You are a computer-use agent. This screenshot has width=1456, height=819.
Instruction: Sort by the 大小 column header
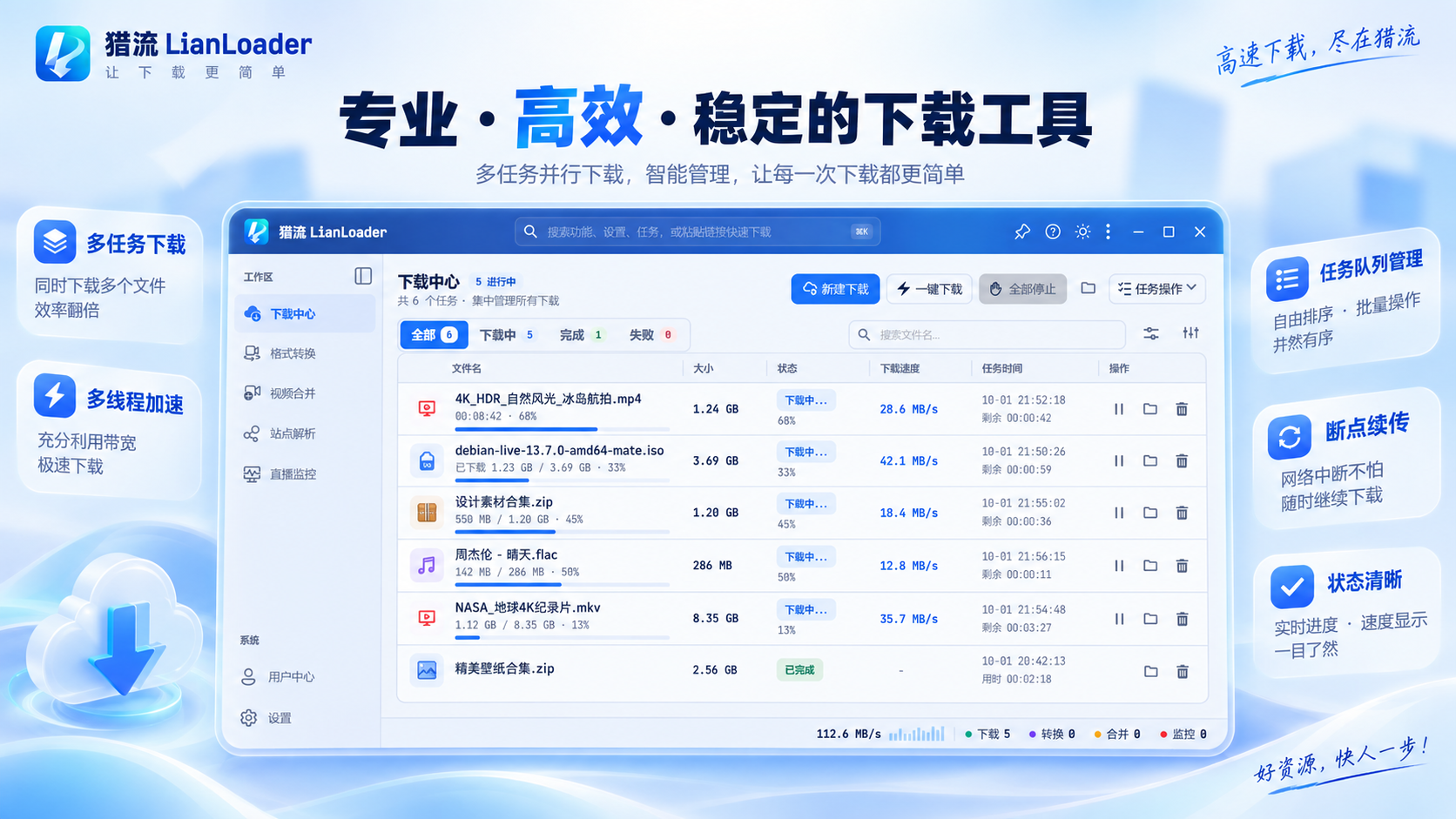click(x=703, y=368)
